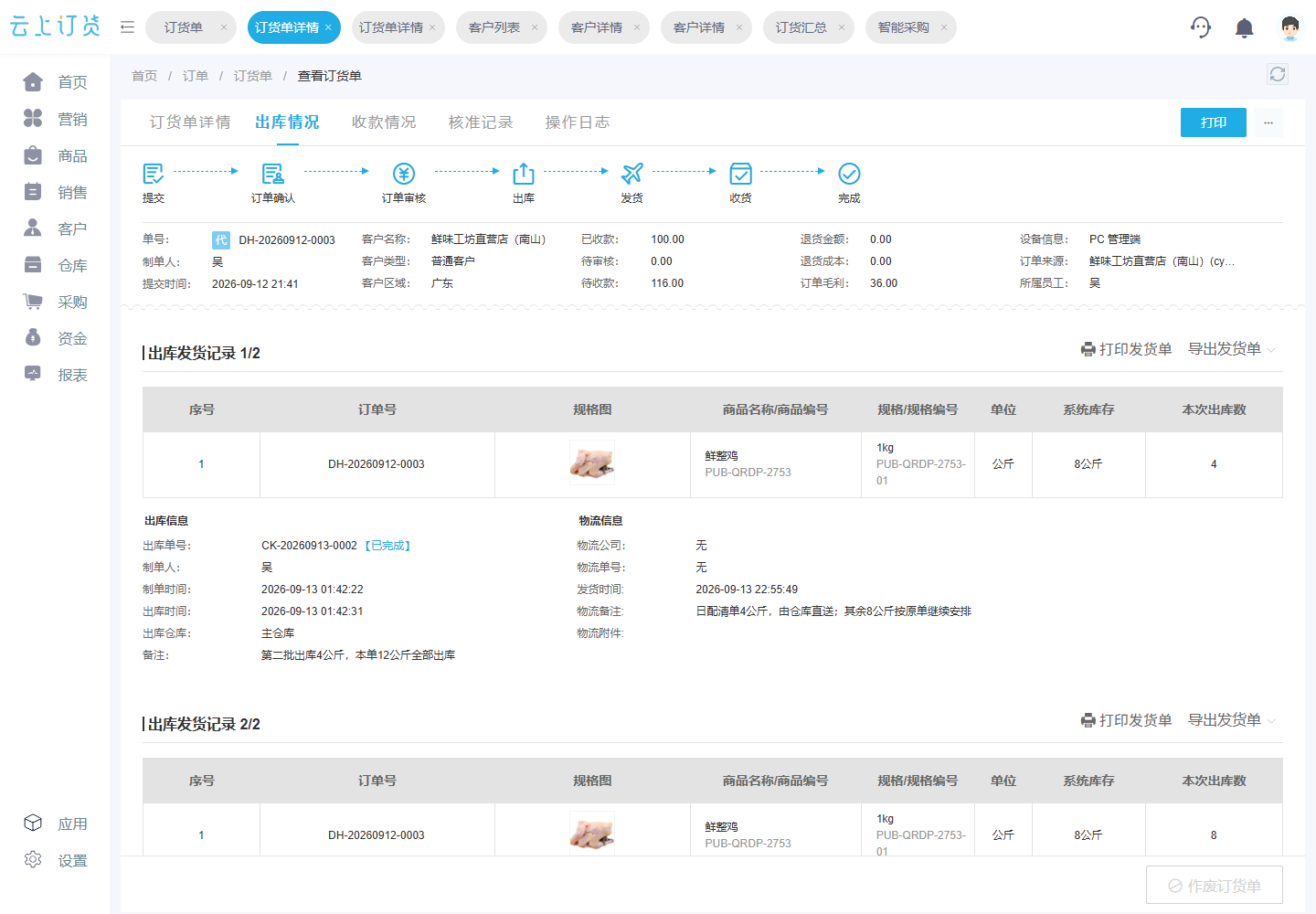Click the 收货 step icon
Image resolution: width=1316 pixels, height=914 pixels.
pyautogui.click(x=740, y=173)
